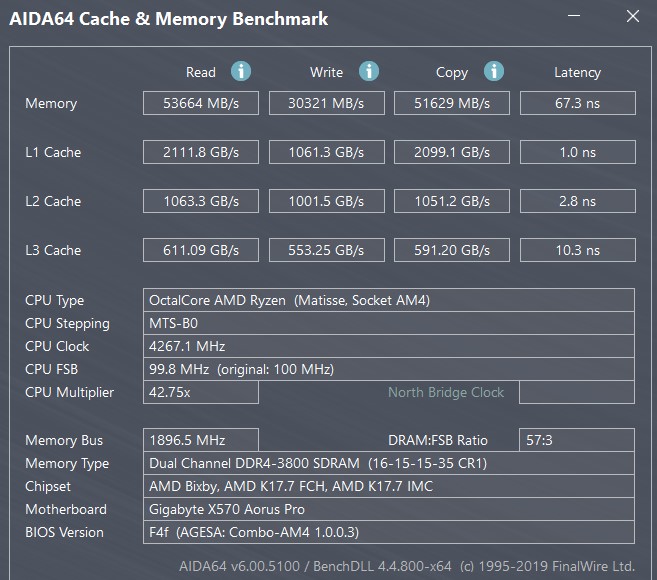Click the CPU Multiplier 42.75x field

[201, 392]
